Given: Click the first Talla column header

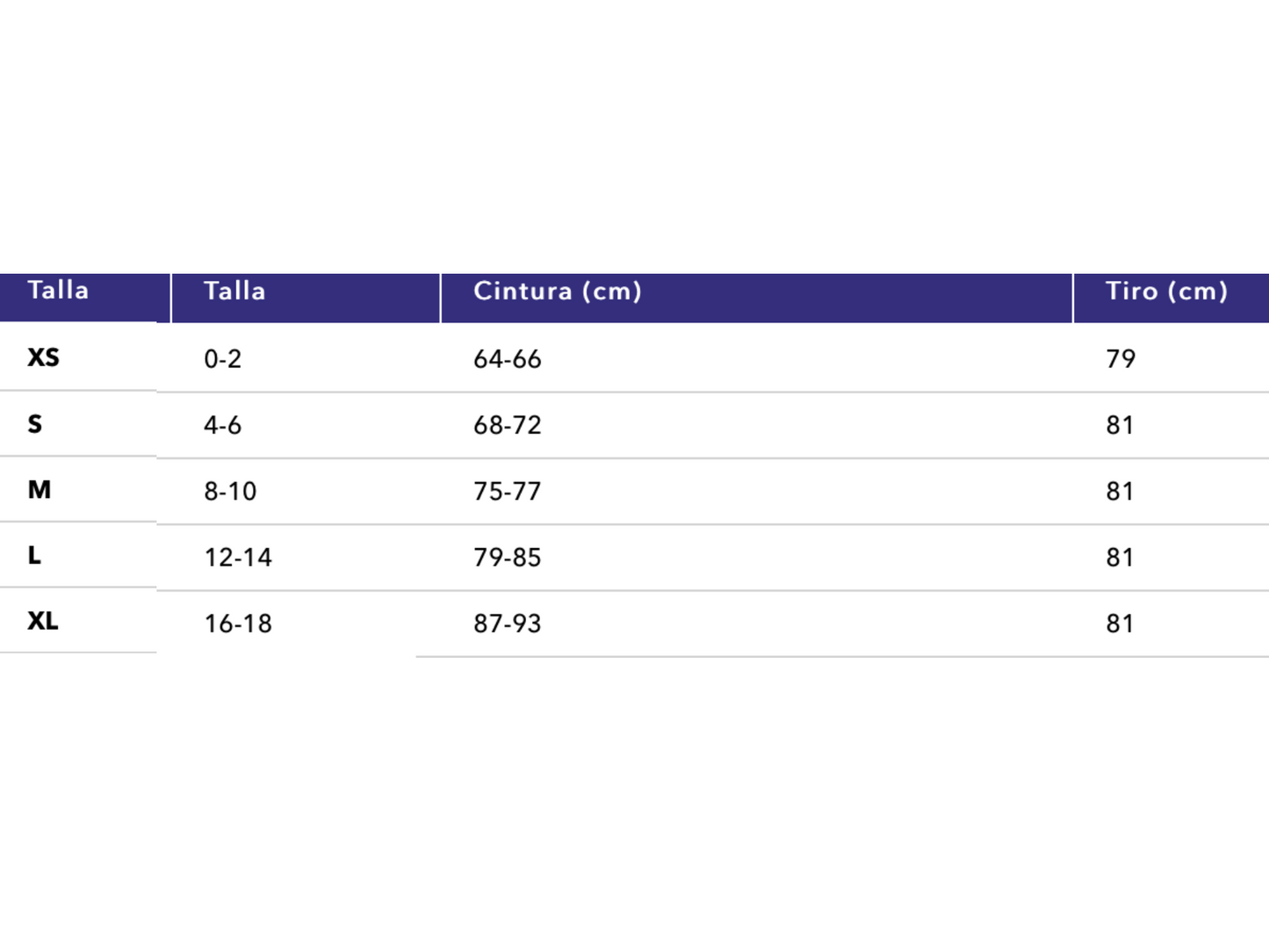Looking at the screenshot, I should click(58, 291).
